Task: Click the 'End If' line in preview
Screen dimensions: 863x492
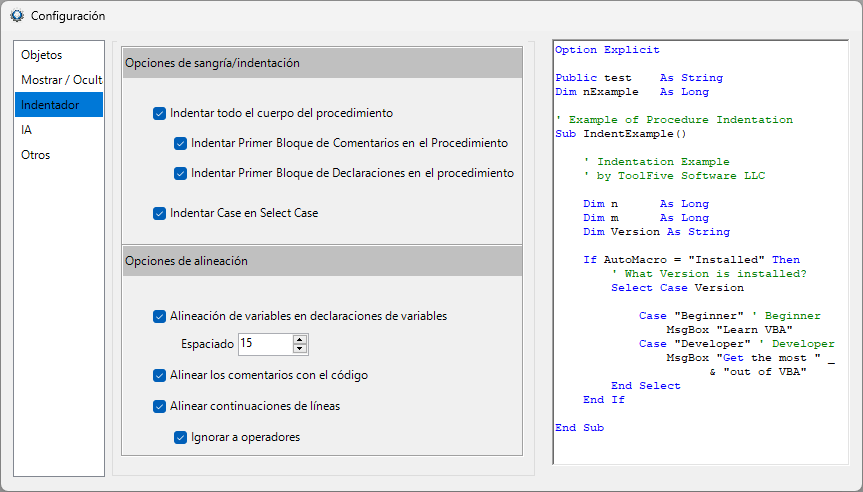Action: (604, 400)
